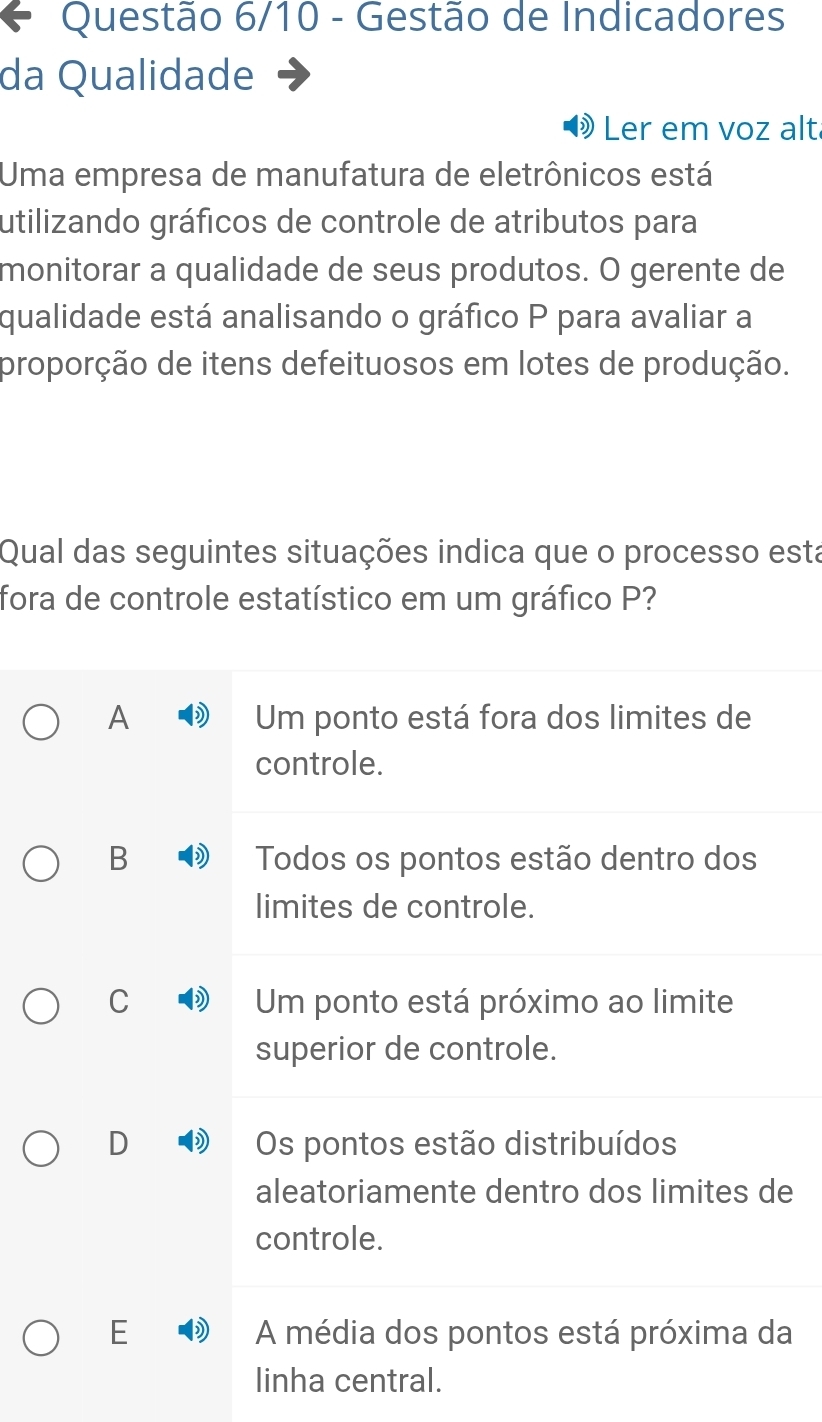Click answer 'Os pontos estão distribuídos aleatoriamente'

[x=524, y=1190]
